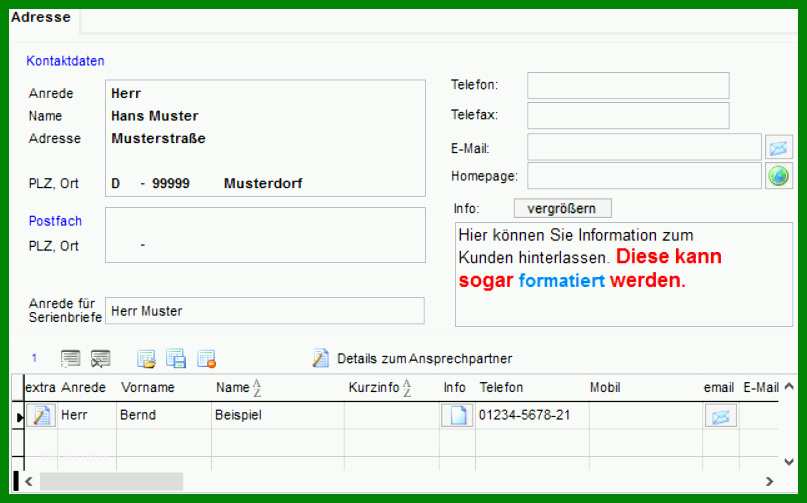Click the Postfach address box
Viewport: 807px width, 503px height.
point(266,235)
